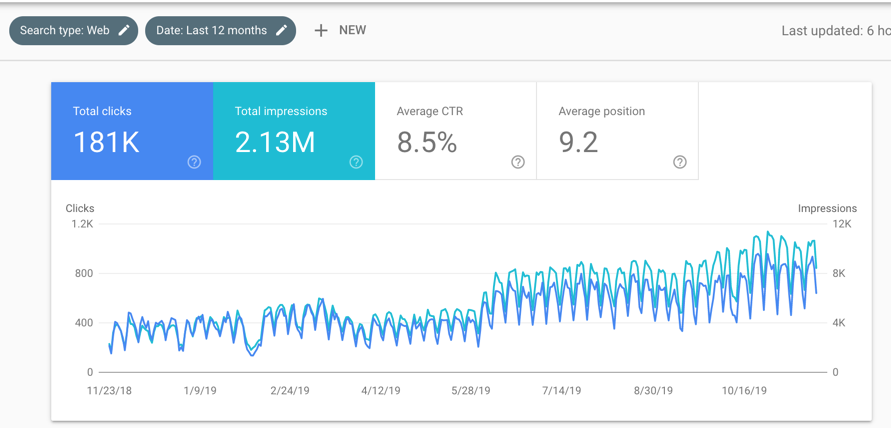
Task: Open the Search type: Web filter chip
Action: coord(65,30)
